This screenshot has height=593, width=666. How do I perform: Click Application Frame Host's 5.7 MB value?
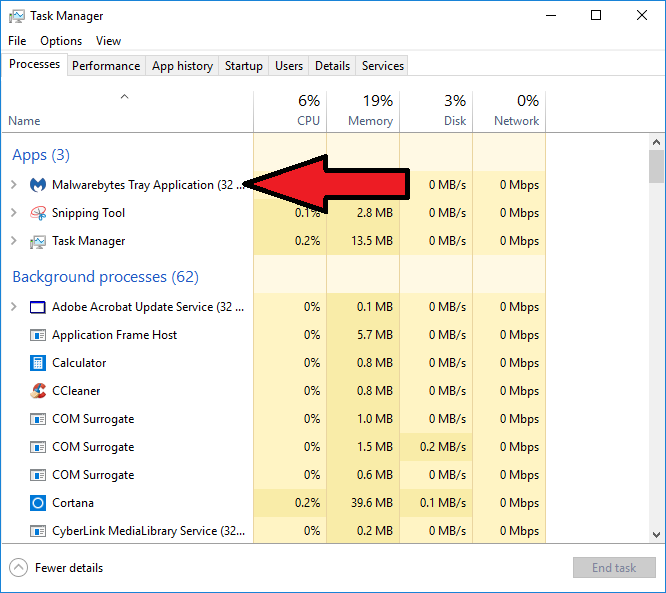pyautogui.click(x=375, y=335)
